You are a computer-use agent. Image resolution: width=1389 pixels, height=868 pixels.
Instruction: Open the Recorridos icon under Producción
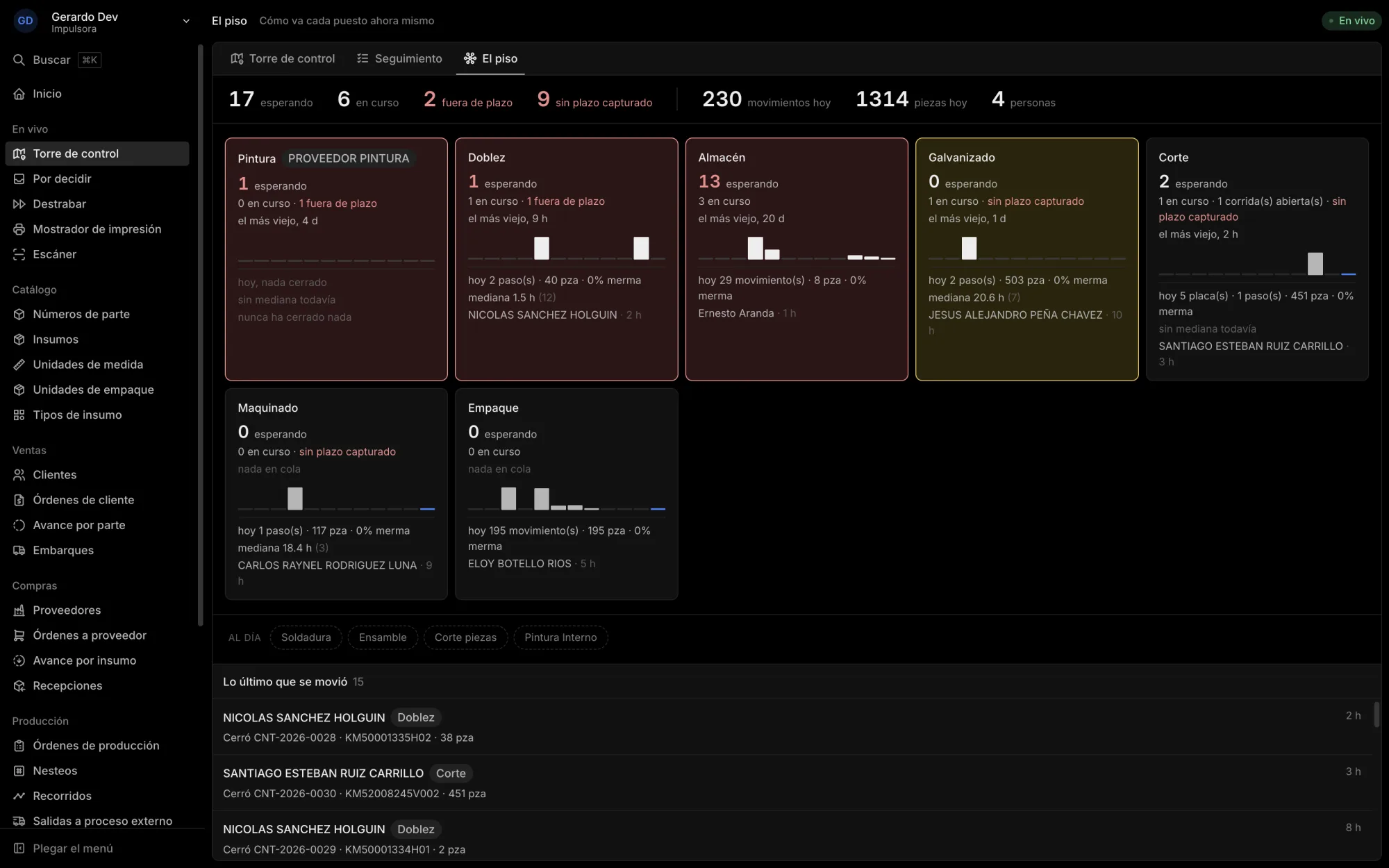click(x=19, y=796)
